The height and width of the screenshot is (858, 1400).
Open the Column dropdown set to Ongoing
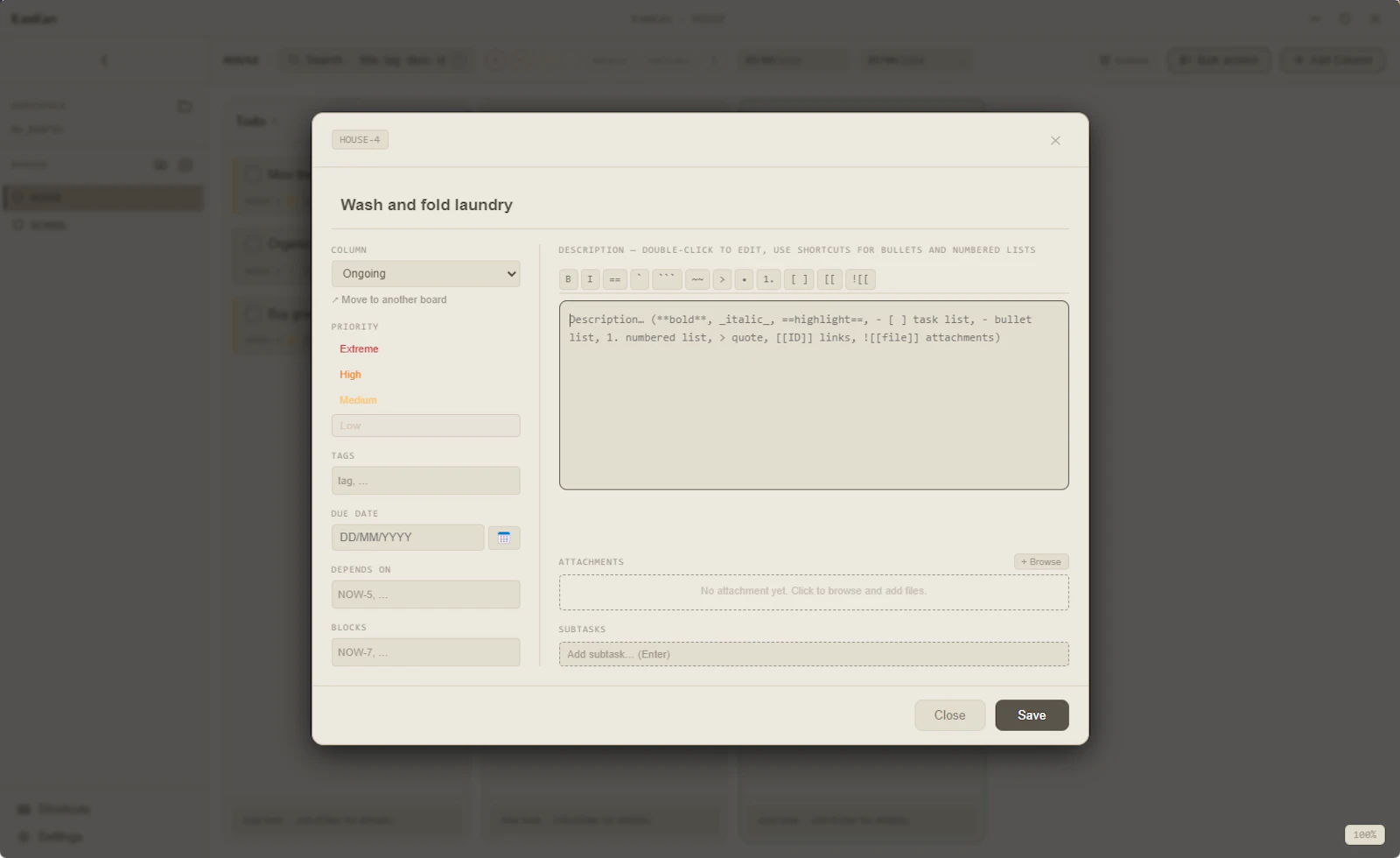(x=425, y=273)
